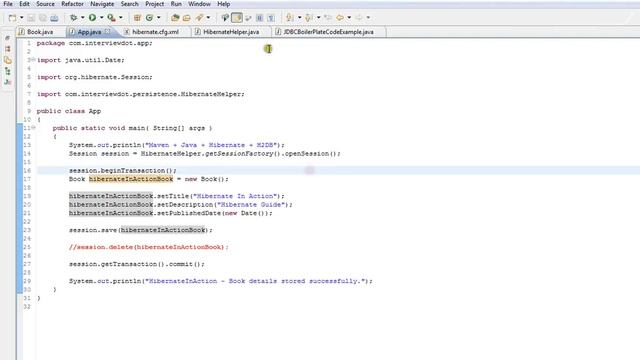Image resolution: width=640 pixels, height=360 pixels.
Task: Click the Open Task folder icon
Action: pos(187,18)
